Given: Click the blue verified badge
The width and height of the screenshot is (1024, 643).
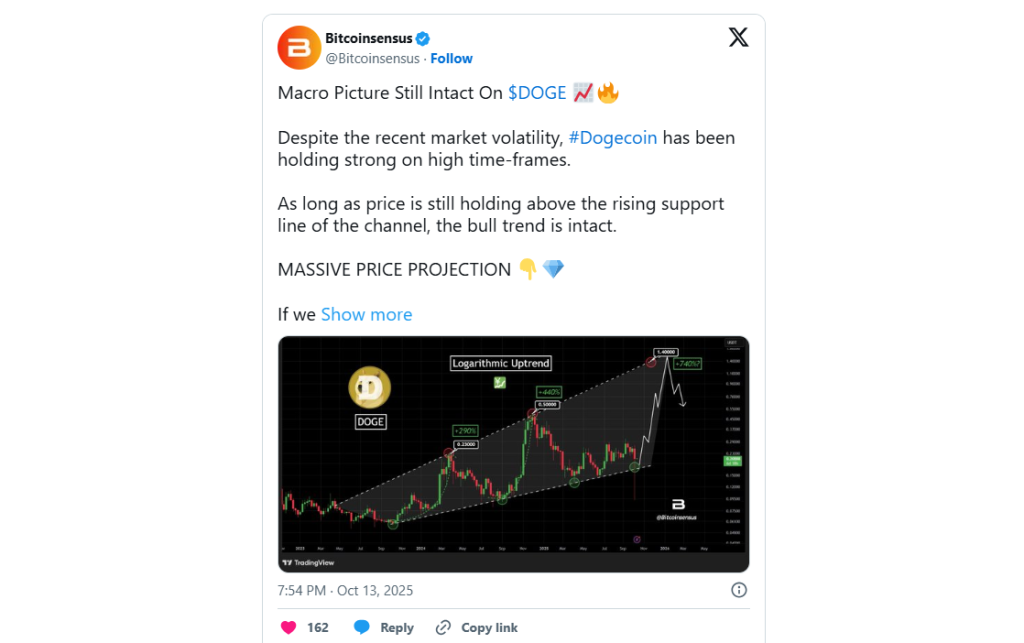Looking at the screenshot, I should (x=423, y=39).
